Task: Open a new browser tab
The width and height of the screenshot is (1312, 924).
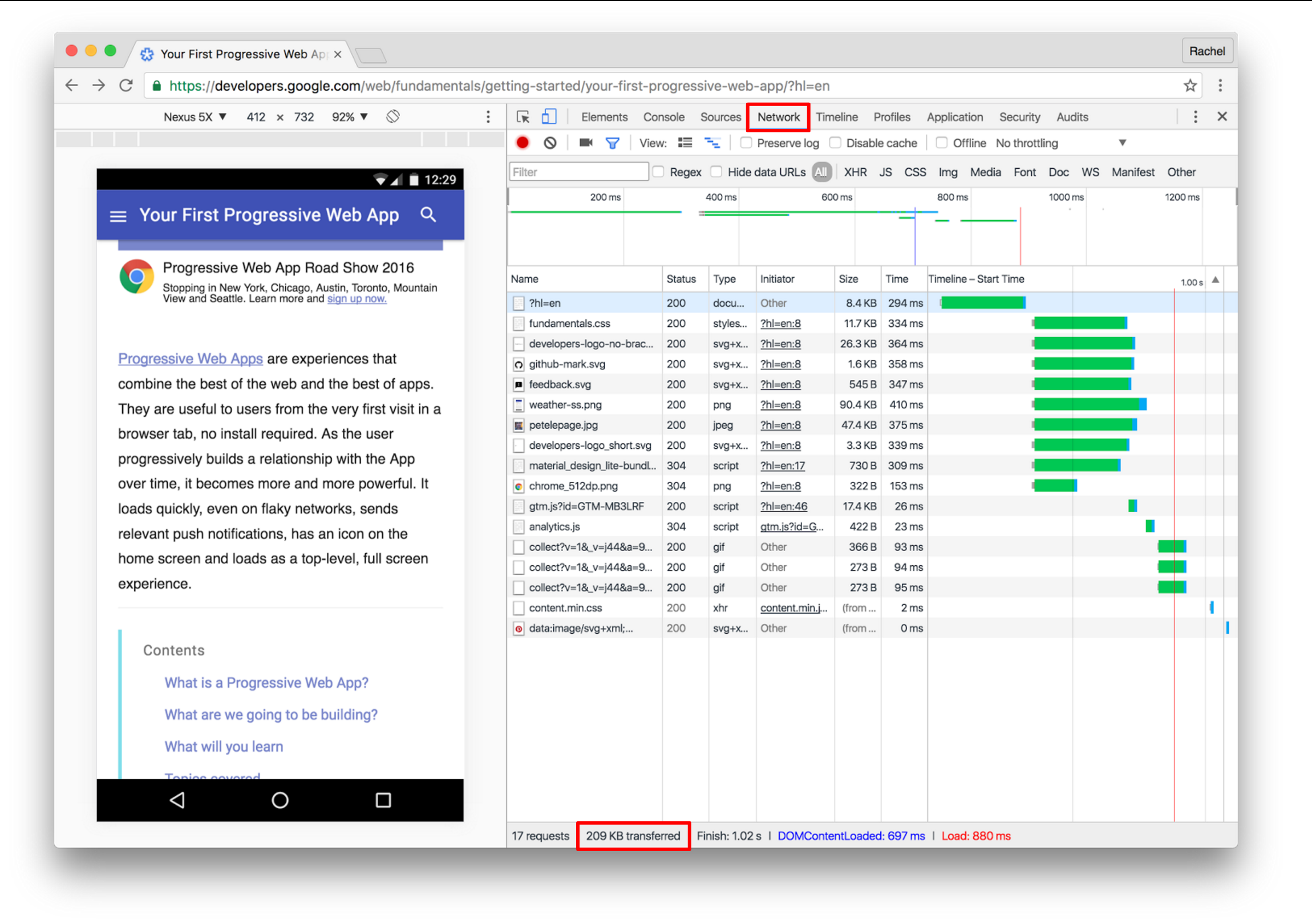Action: click(x=371, y=55)
